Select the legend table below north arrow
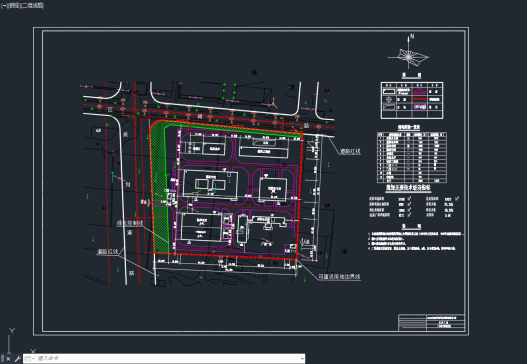 click(x=412, y=100)
